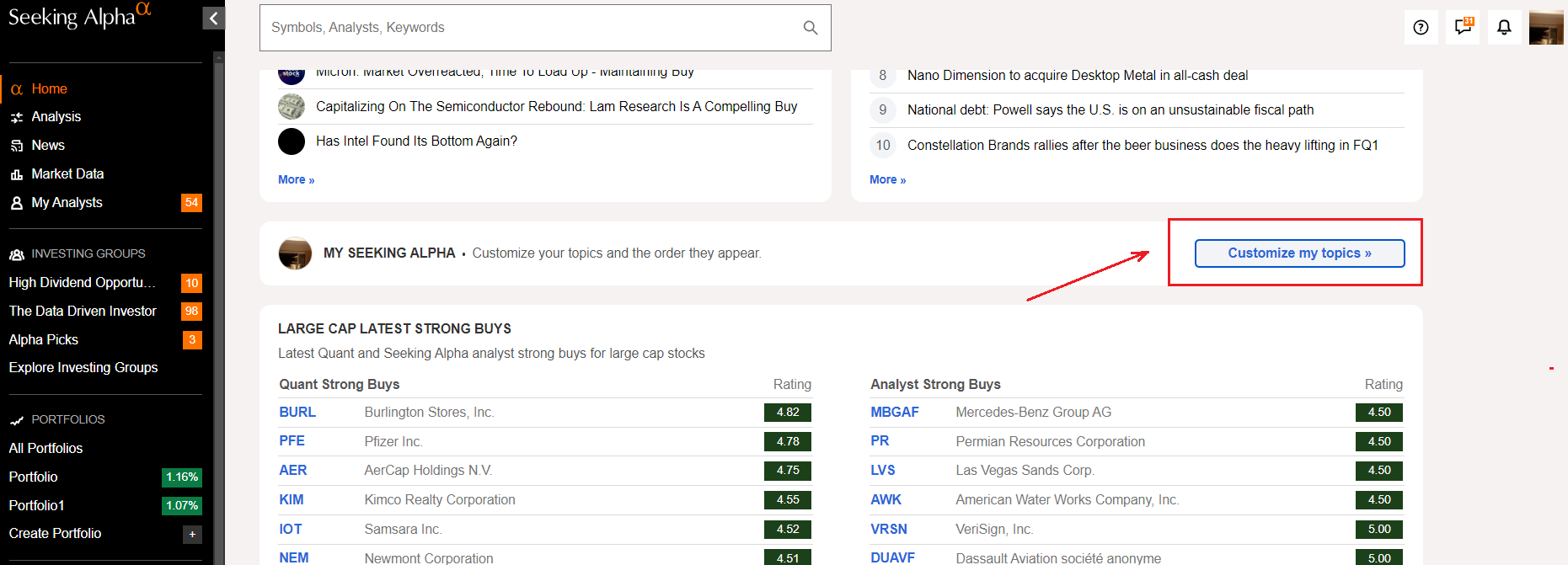Open VRSN ticker link
1568x565 pixels.
[x=889, y=530]
